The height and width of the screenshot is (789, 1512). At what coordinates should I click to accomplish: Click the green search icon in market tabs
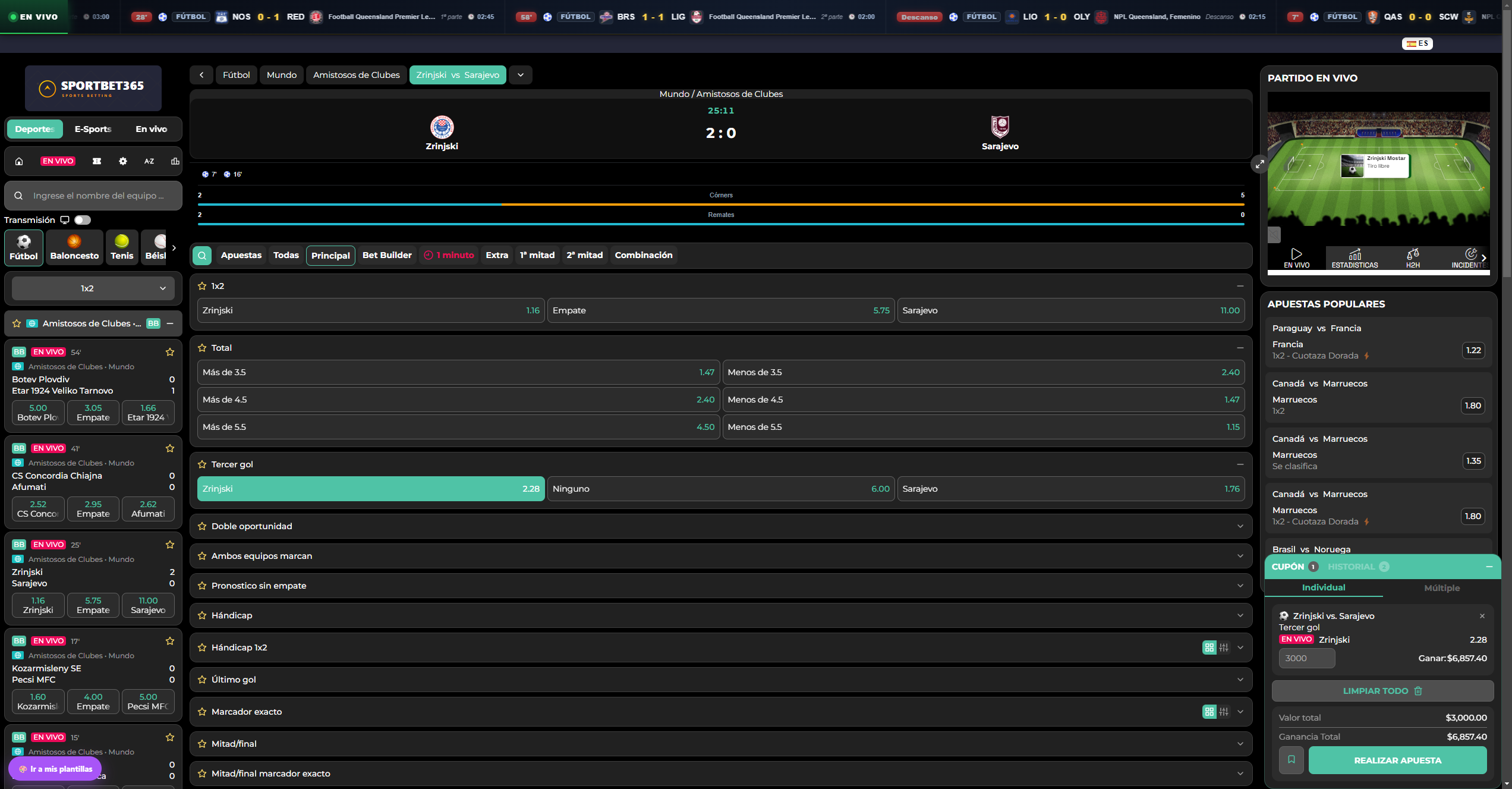click(202, 256)
